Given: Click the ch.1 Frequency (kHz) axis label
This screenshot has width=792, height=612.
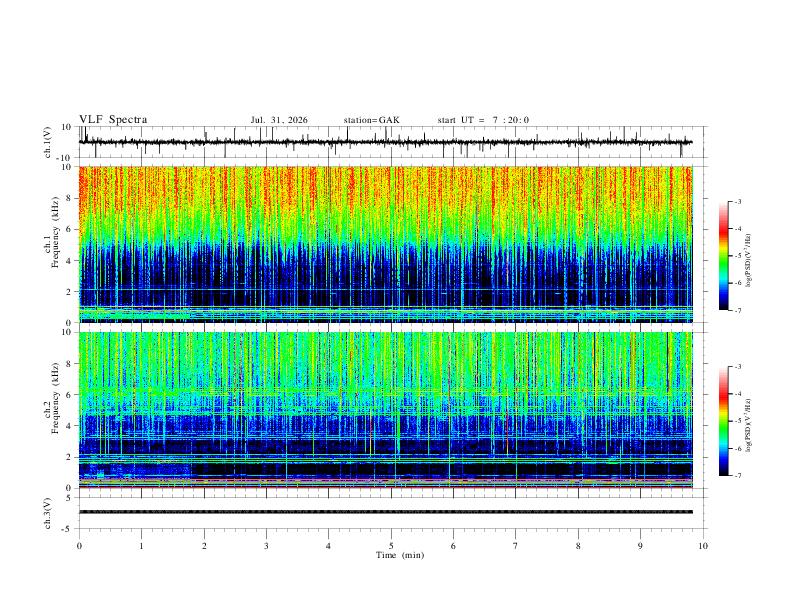Looking at the screenshot, I should [56, 232].
